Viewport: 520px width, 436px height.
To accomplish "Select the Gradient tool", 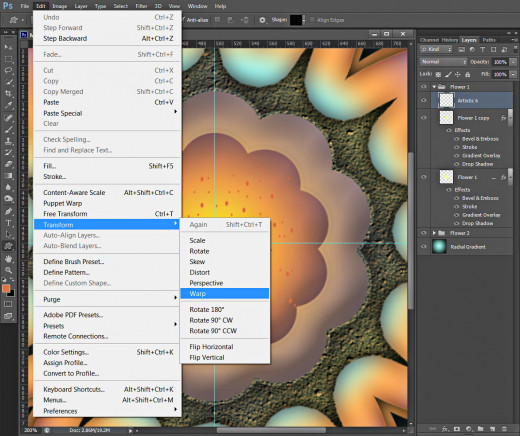I will 8,176.
